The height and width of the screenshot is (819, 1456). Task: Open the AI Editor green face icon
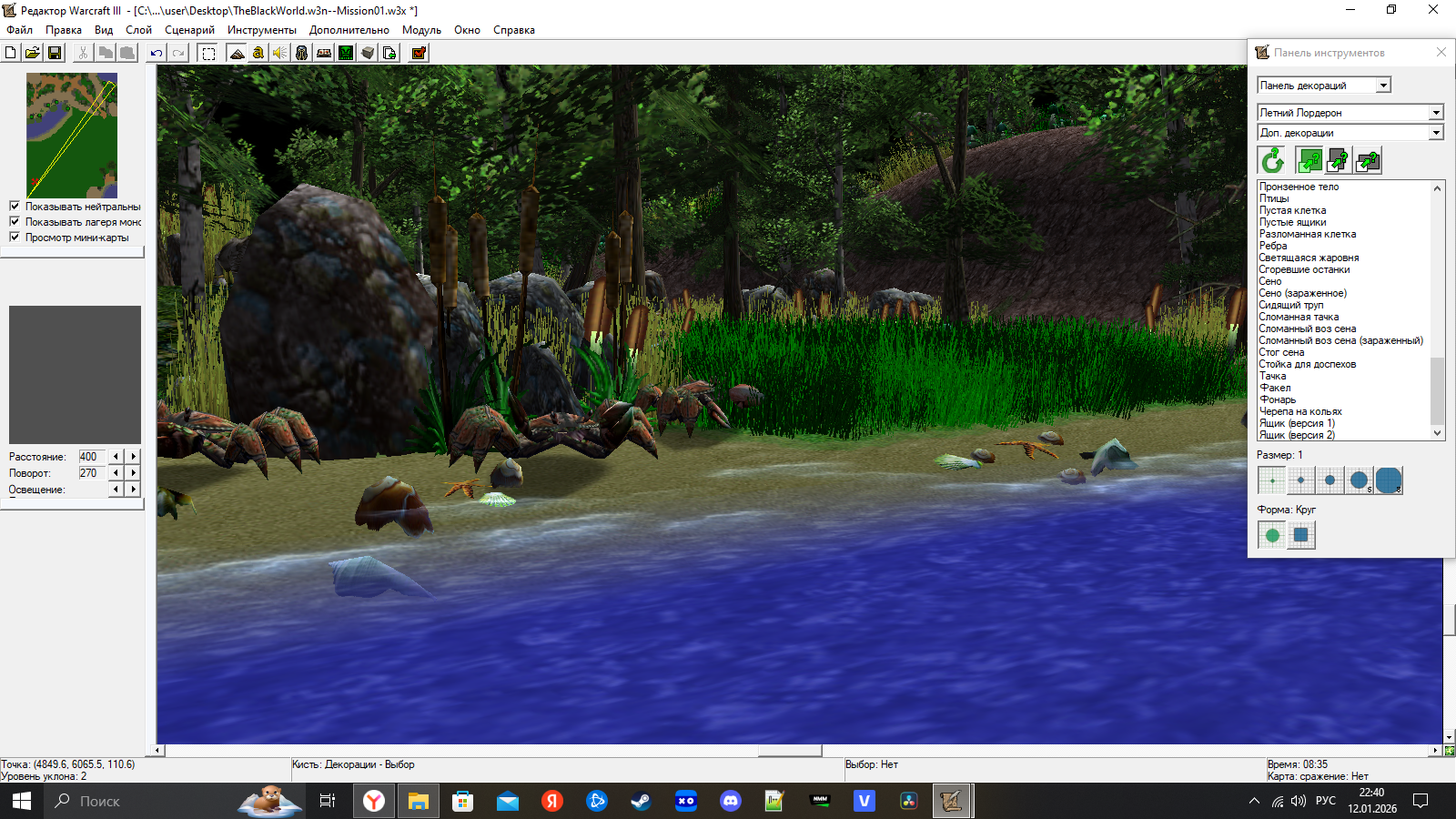pyautogui.click(x=346, y=53)
